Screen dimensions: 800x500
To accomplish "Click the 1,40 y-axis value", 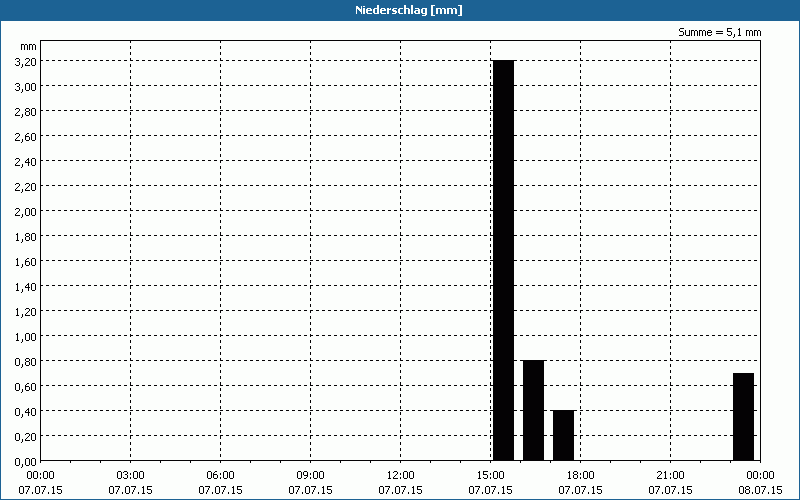I will pos(26,286).
